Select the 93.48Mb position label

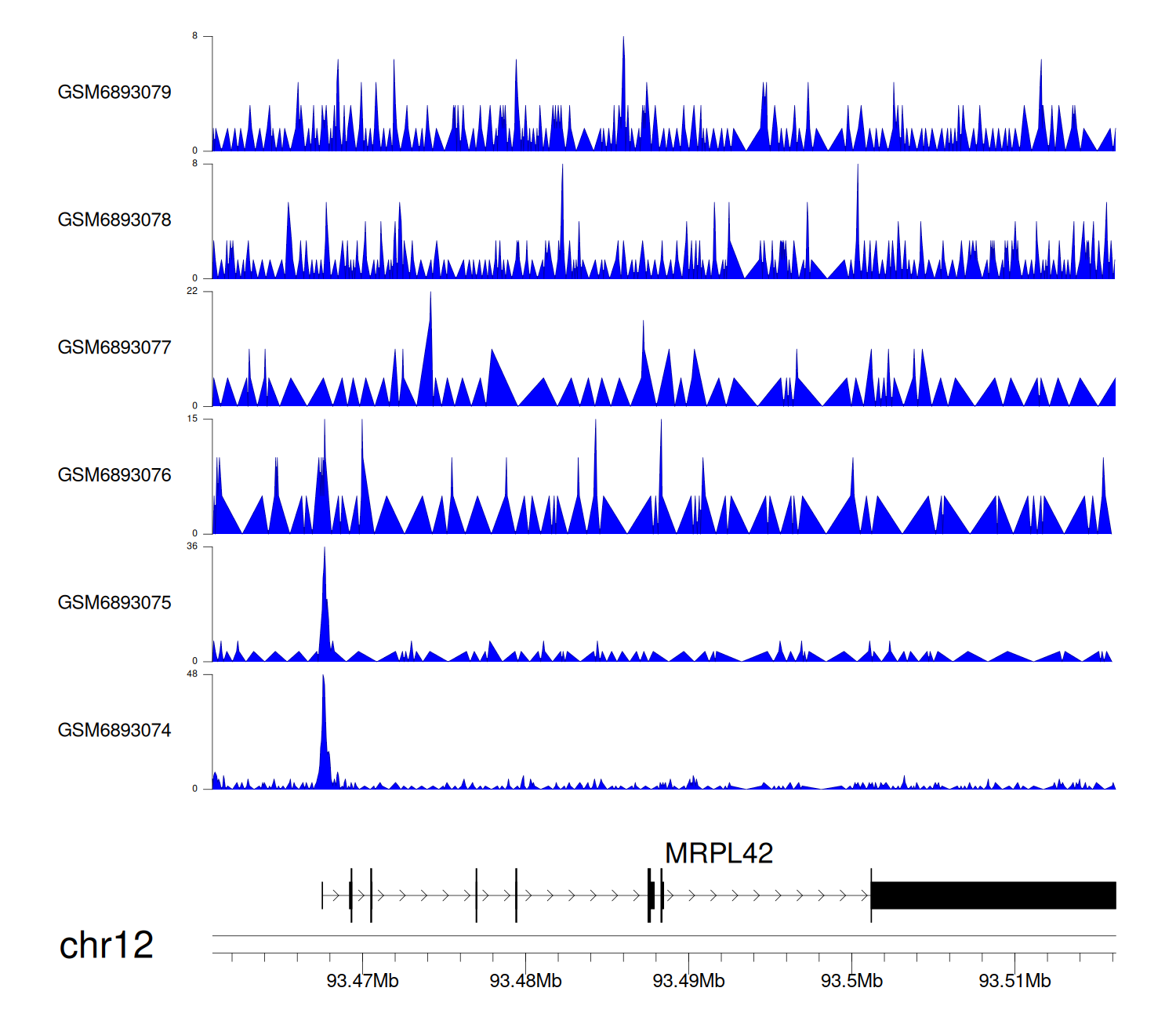tap(525, 981)
